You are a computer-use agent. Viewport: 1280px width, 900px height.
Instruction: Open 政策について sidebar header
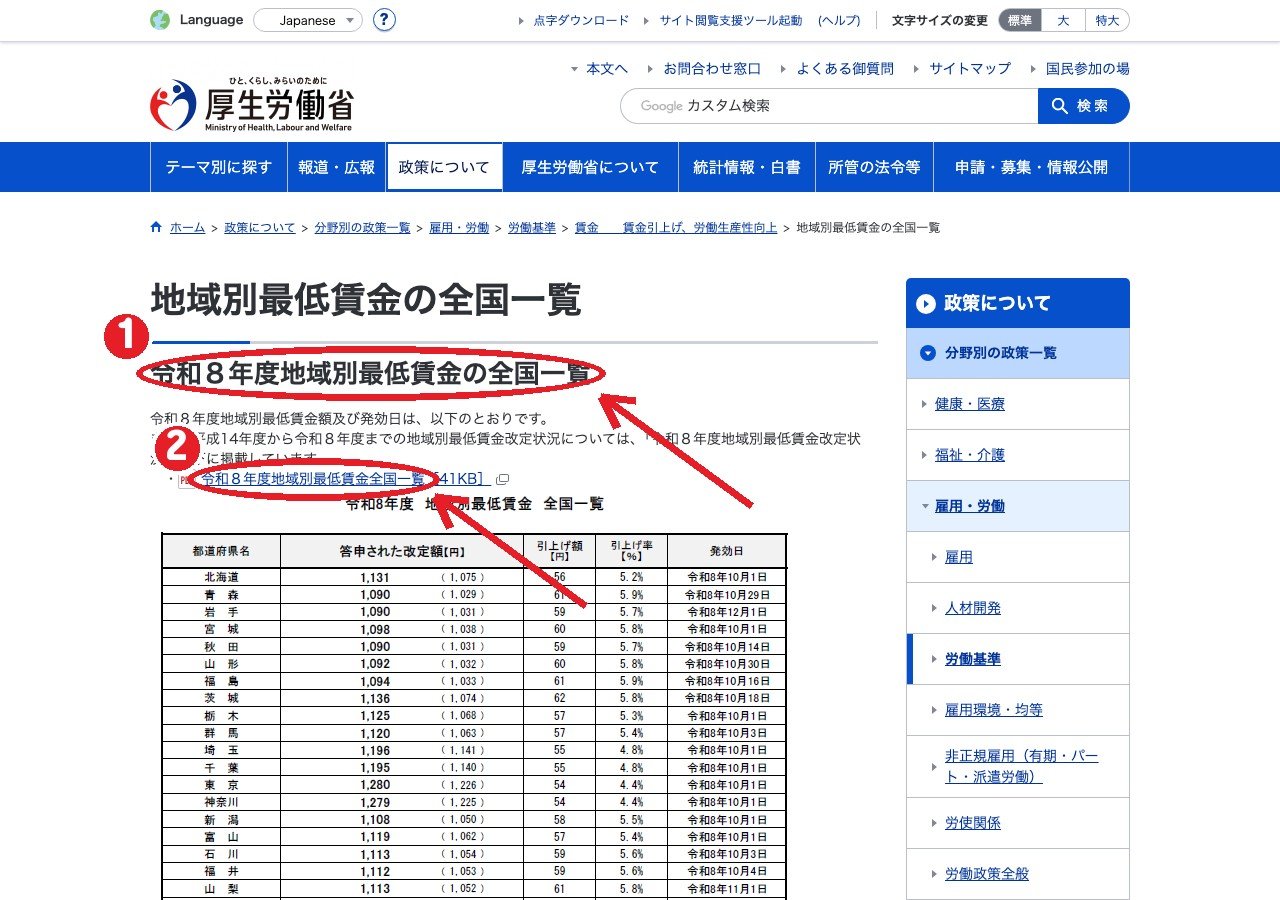pyautogui.click(x=1018, y=303)
